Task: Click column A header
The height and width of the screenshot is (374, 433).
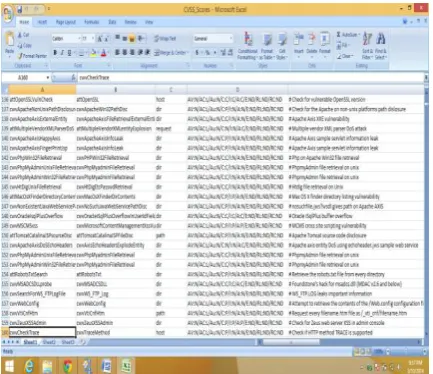Action: [x=42, y=90]
